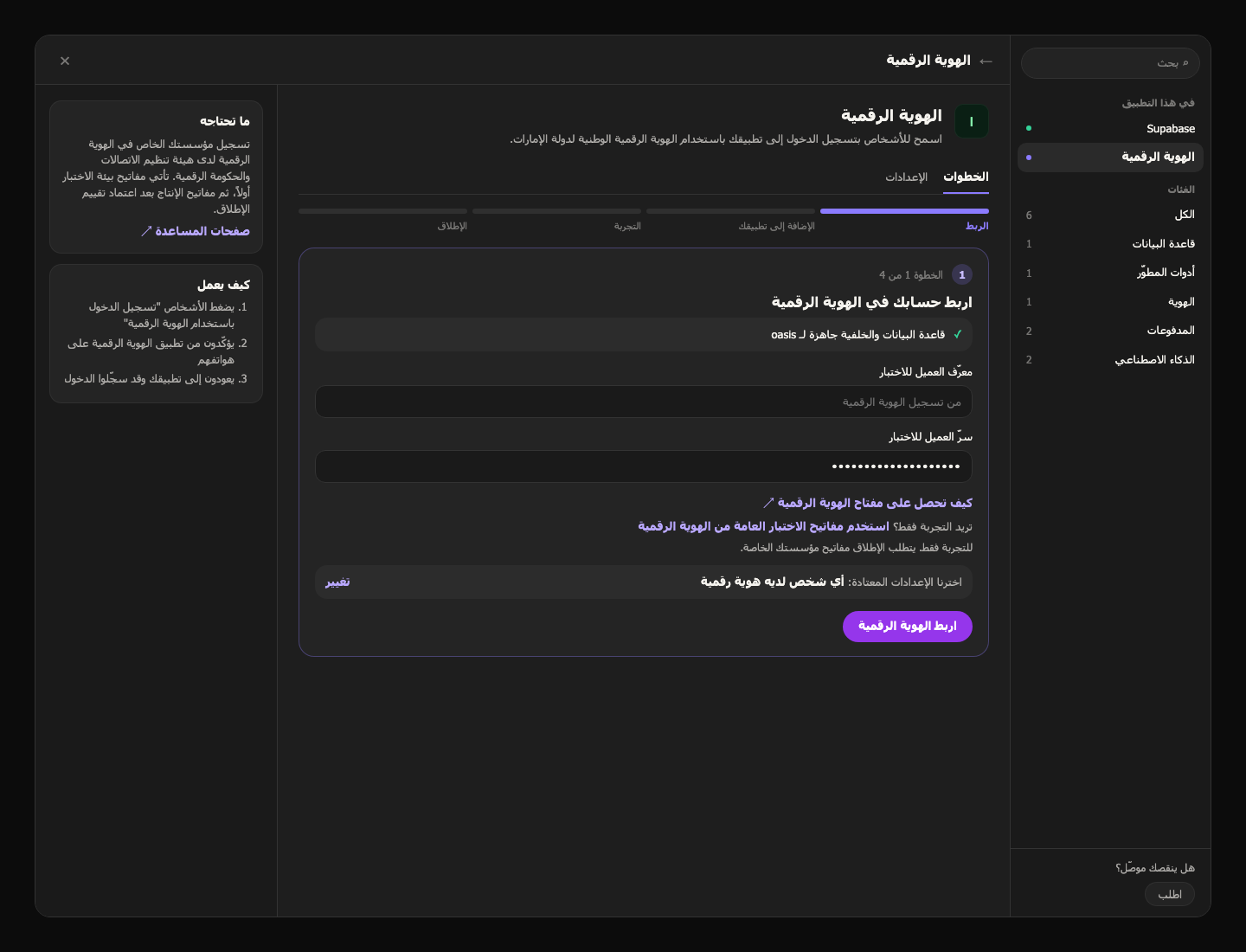The height and width of the screenshot is (952, 1246).
Task: Filter by المدفوعات category
Action: tap(1110, 331)
